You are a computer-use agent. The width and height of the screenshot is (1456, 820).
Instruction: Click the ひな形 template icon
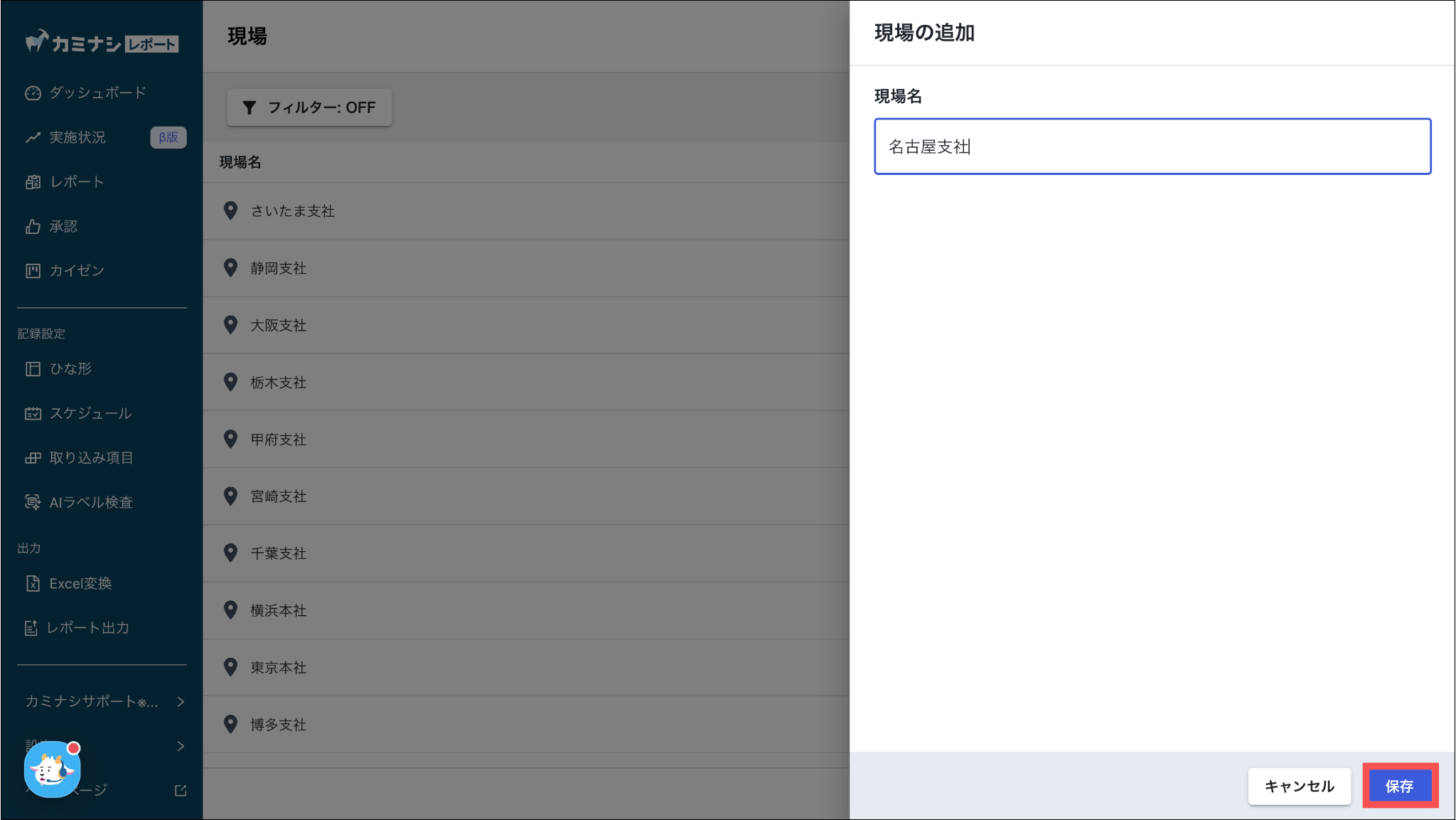[x=33, y=368]
